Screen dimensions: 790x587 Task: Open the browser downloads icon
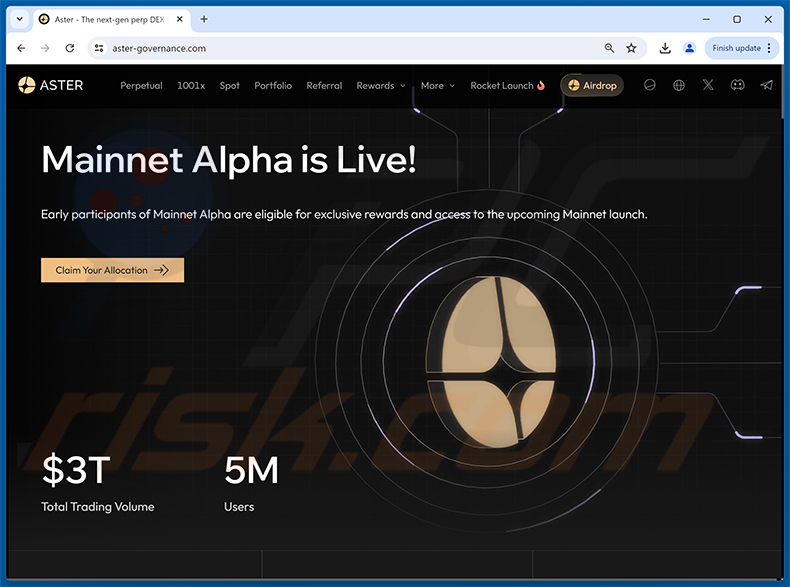click(665, 48)
